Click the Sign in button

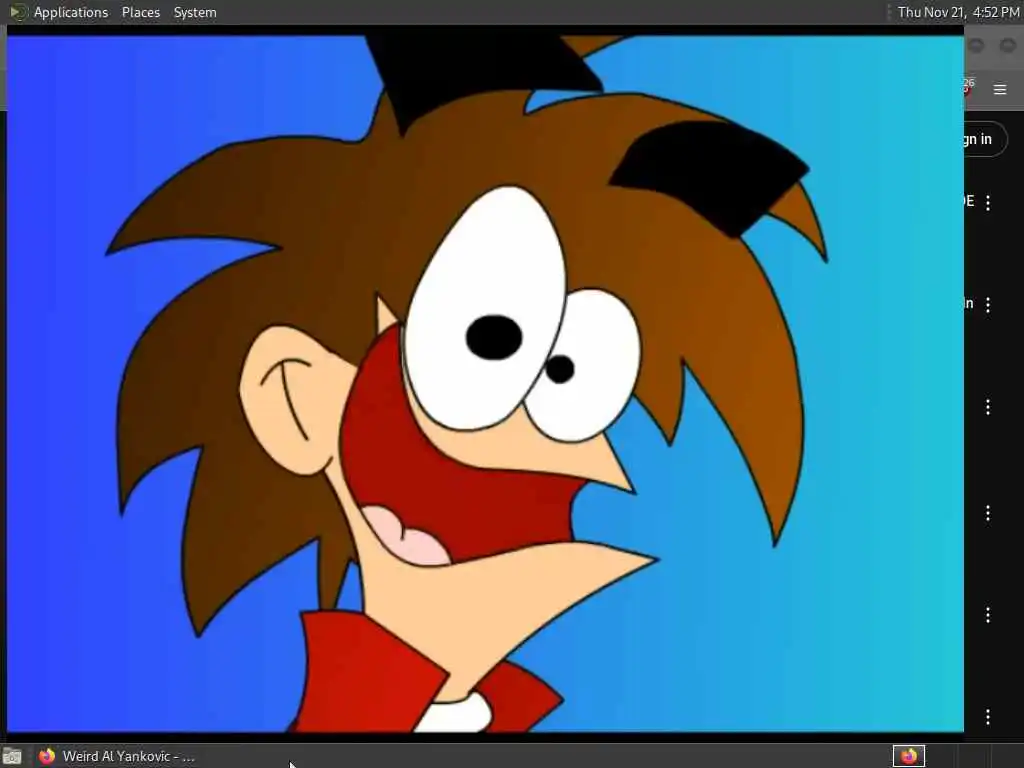point(985,139)
